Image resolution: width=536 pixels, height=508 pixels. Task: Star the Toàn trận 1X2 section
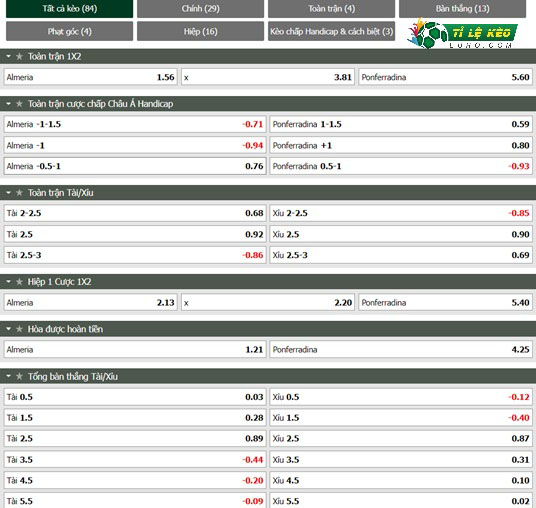point(19,56)
